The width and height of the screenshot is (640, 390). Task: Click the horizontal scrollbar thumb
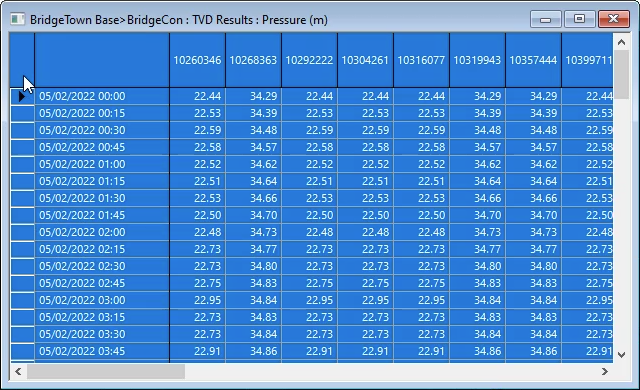pyautogui.click(x=106, y=371)
